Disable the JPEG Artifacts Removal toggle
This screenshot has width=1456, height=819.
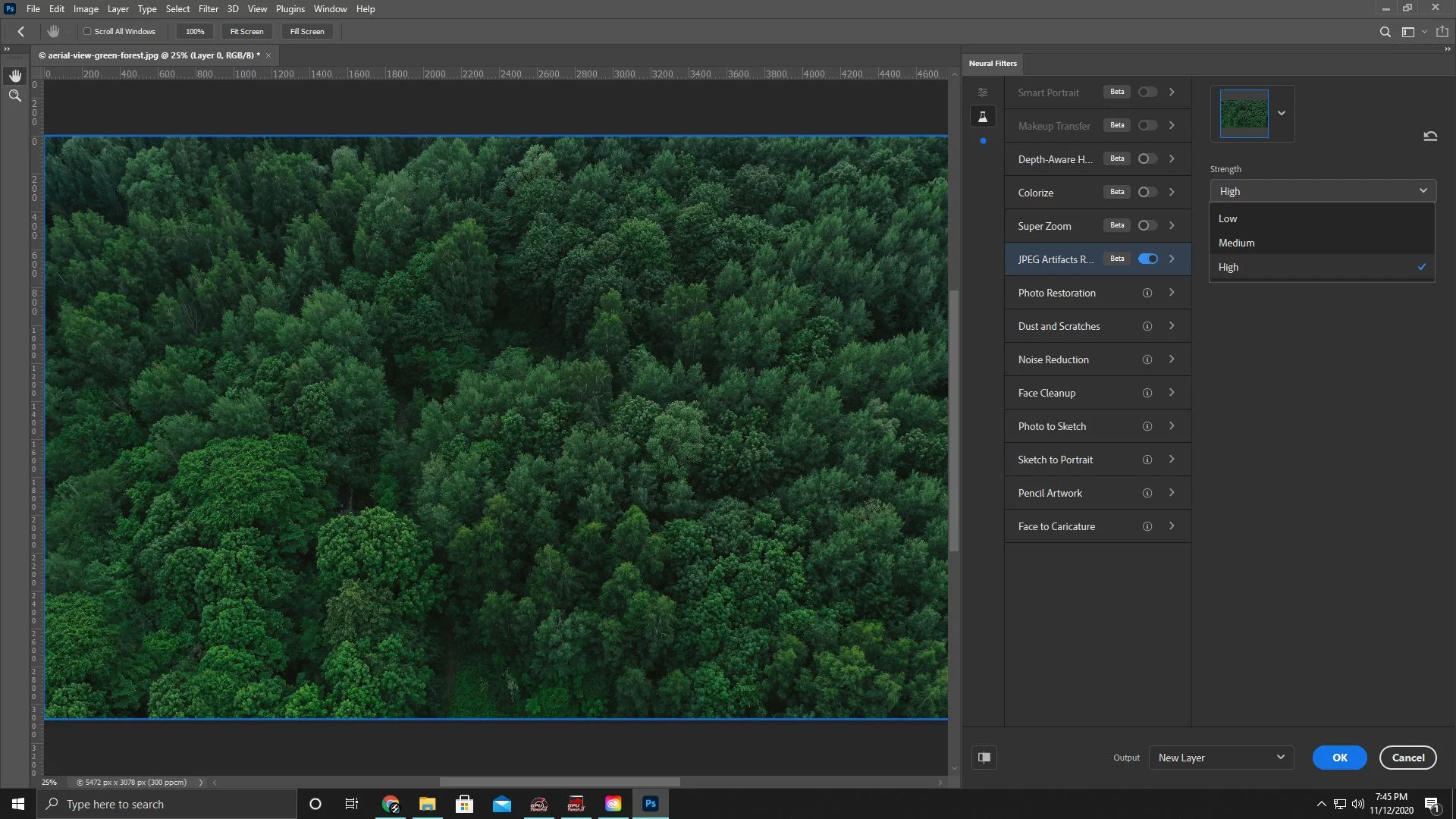[1147, 259]
